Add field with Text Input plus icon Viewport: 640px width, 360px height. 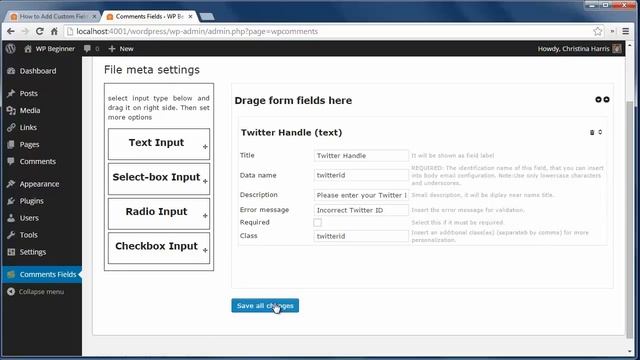click(x=205, y=147)
